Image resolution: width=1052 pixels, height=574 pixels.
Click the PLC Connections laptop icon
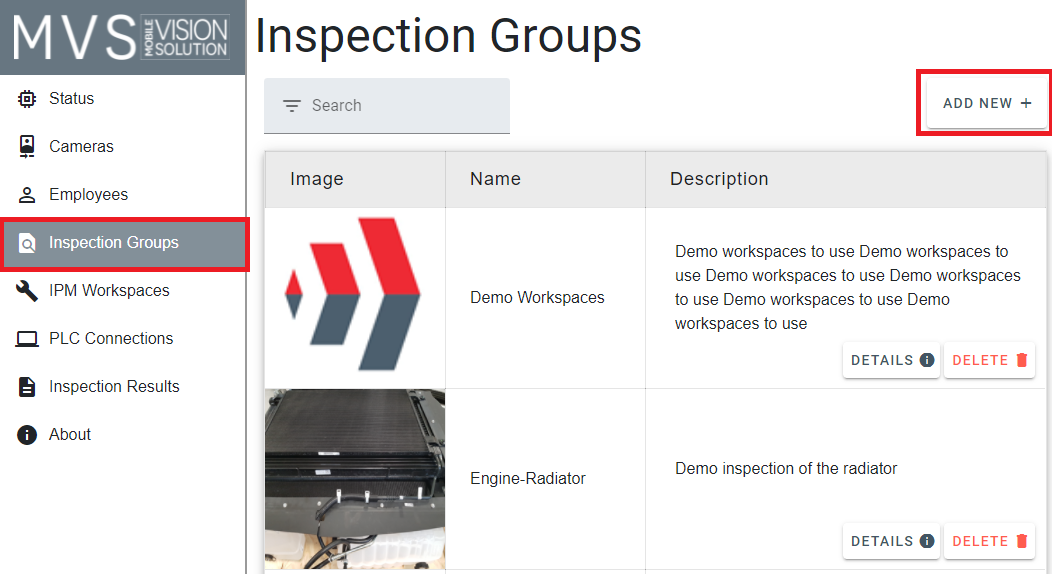pos(27,339)
